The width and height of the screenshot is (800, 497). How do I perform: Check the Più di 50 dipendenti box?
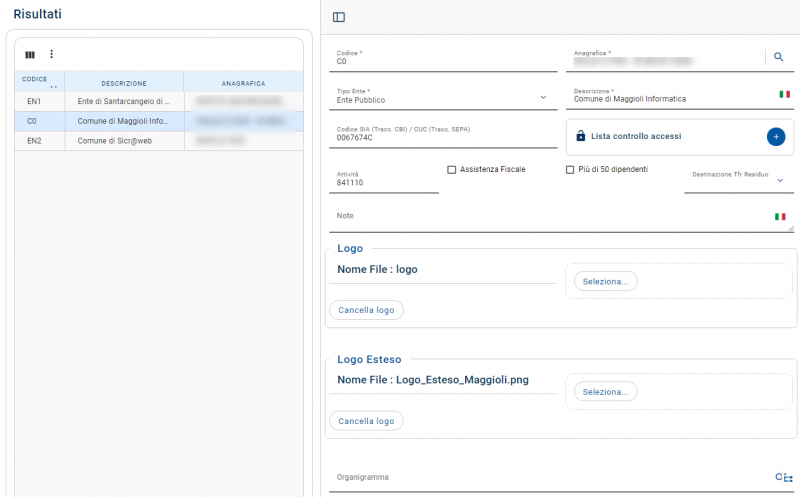pos(570,170)
